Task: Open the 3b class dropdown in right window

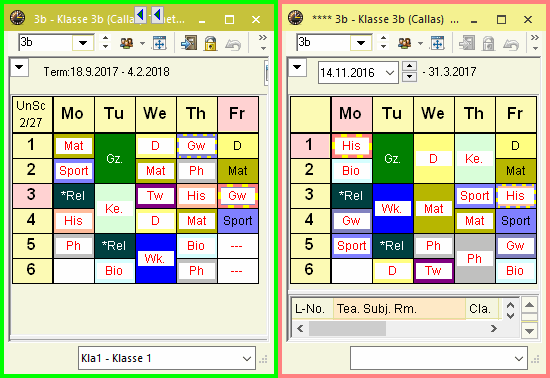Action: tap(361, 43)
